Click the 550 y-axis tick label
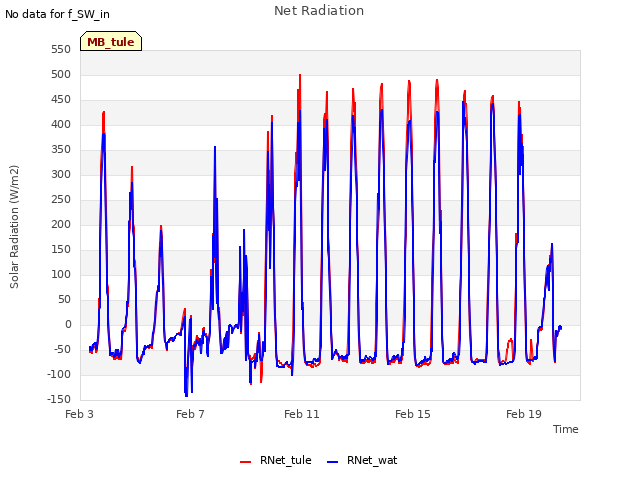640x480 pixels. point(61,49)
